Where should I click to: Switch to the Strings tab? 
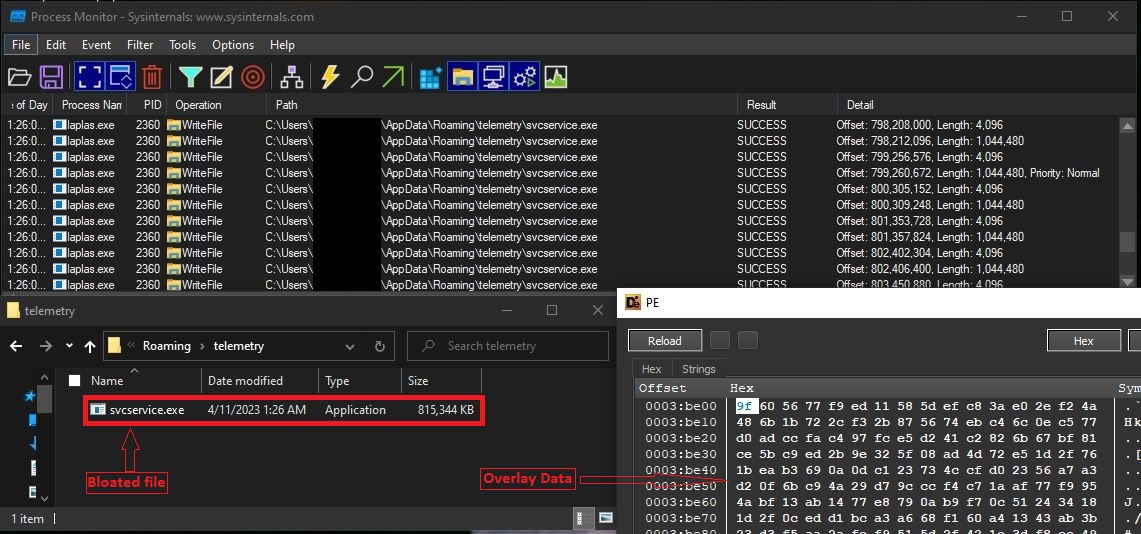pyautogui.click(x=699, y=369)
